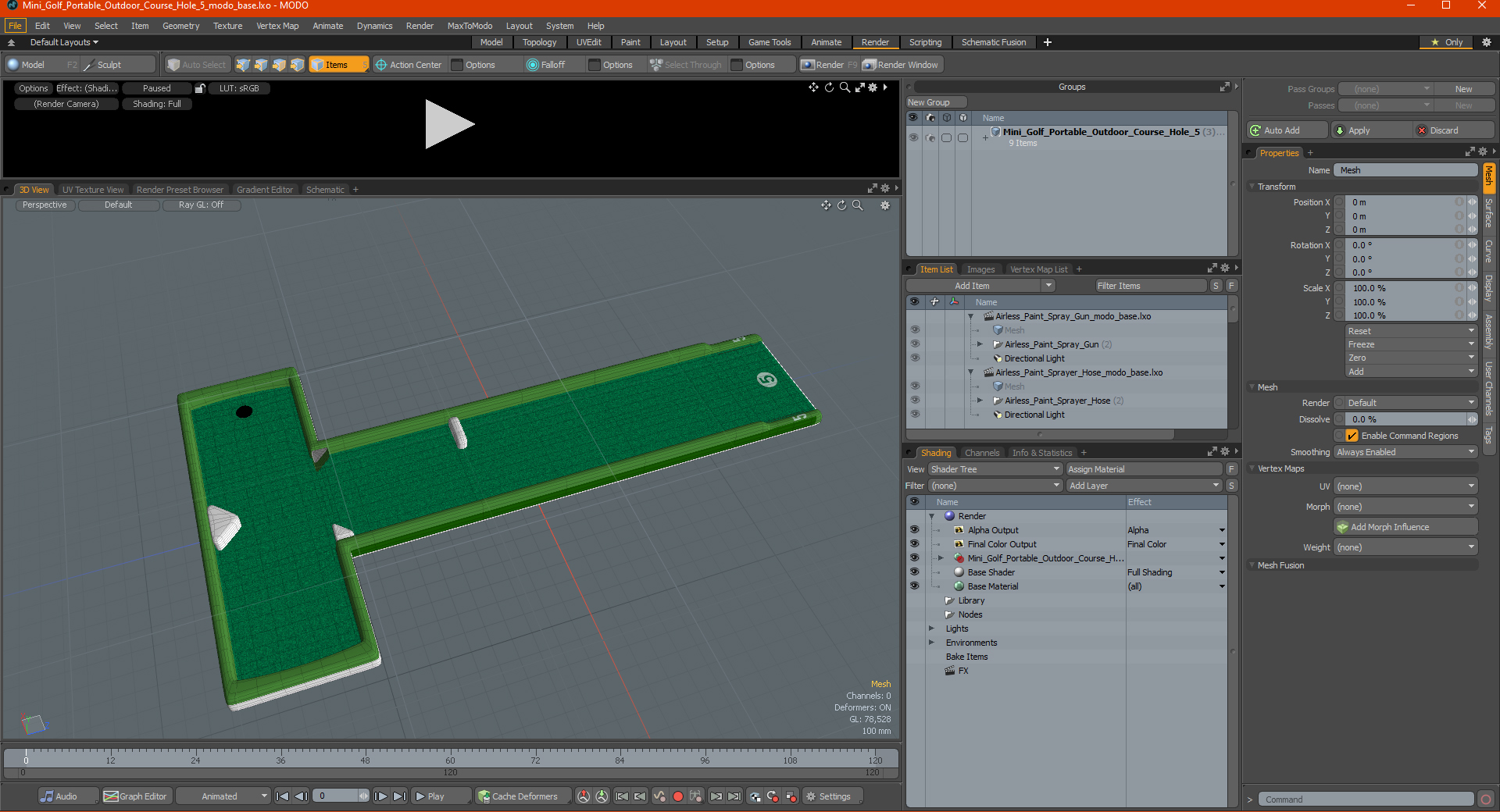Switch to the Paint layout tab
This screenshot has height=812, width=1500.
pos(630,42)
